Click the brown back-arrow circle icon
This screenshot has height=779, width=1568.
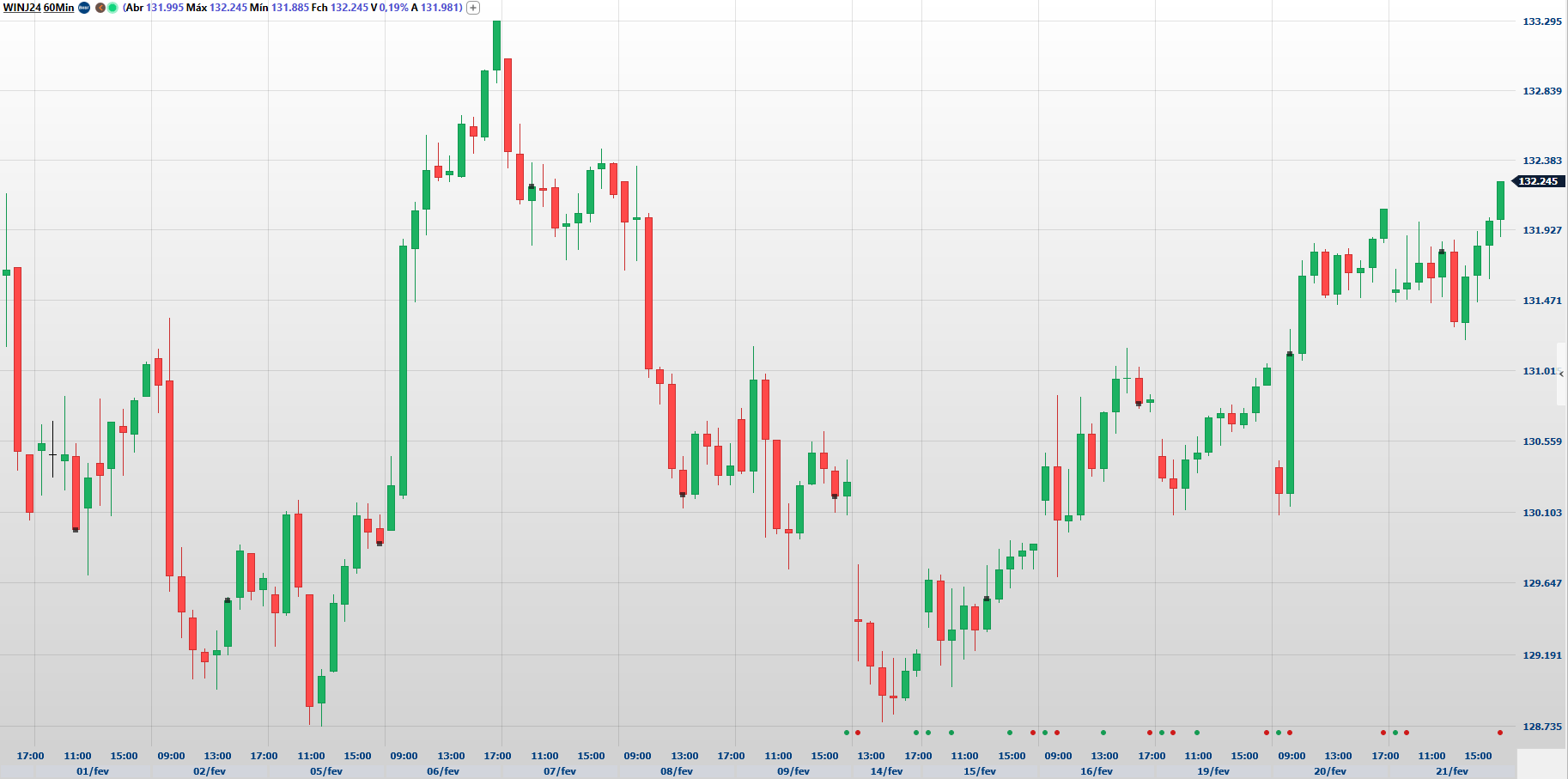[x=100, y=8]
